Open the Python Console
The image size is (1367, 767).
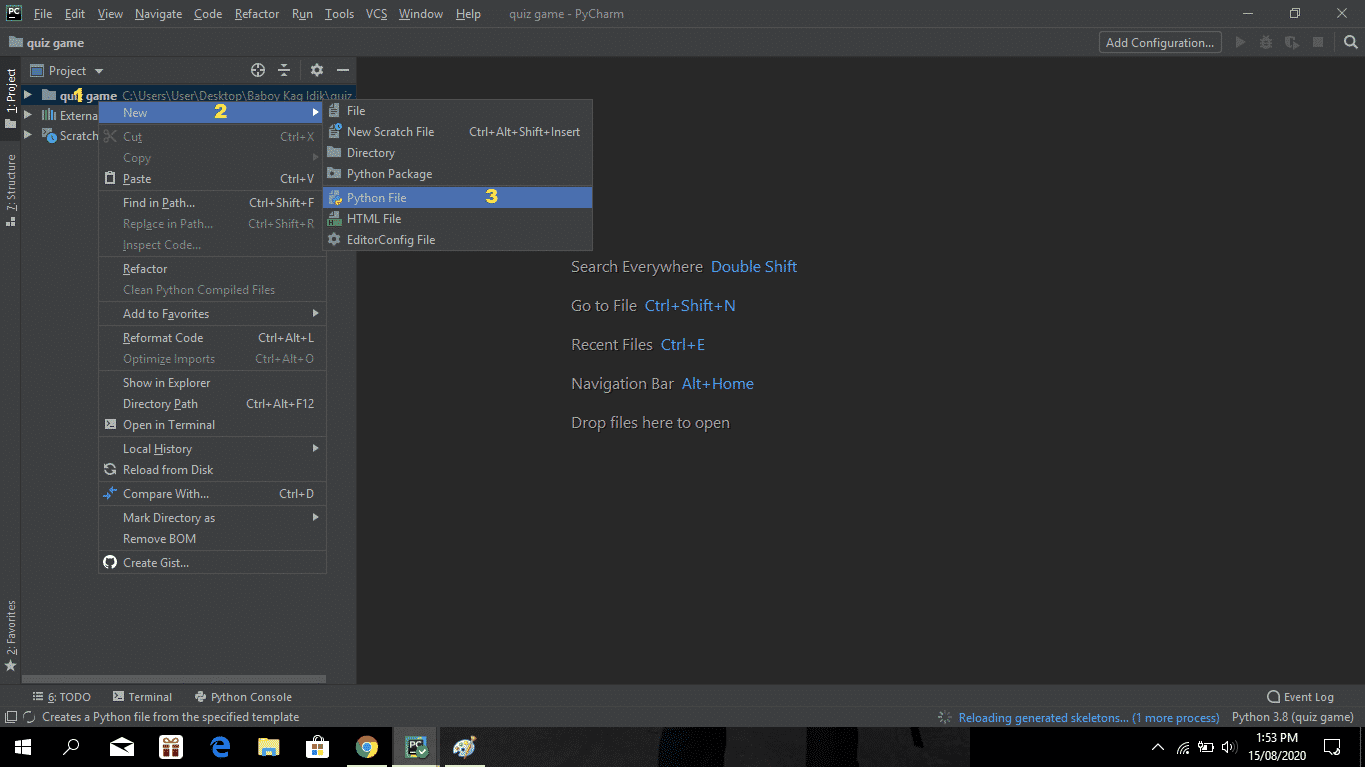click(x=243, y=696)
